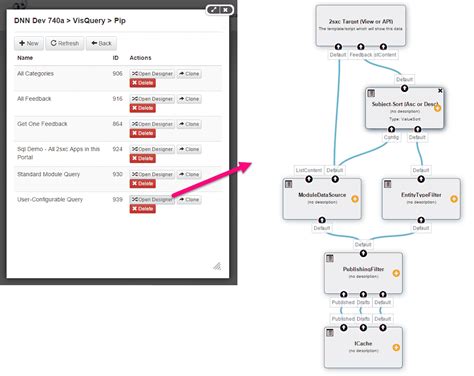Click the Name column header

point(25,58)
